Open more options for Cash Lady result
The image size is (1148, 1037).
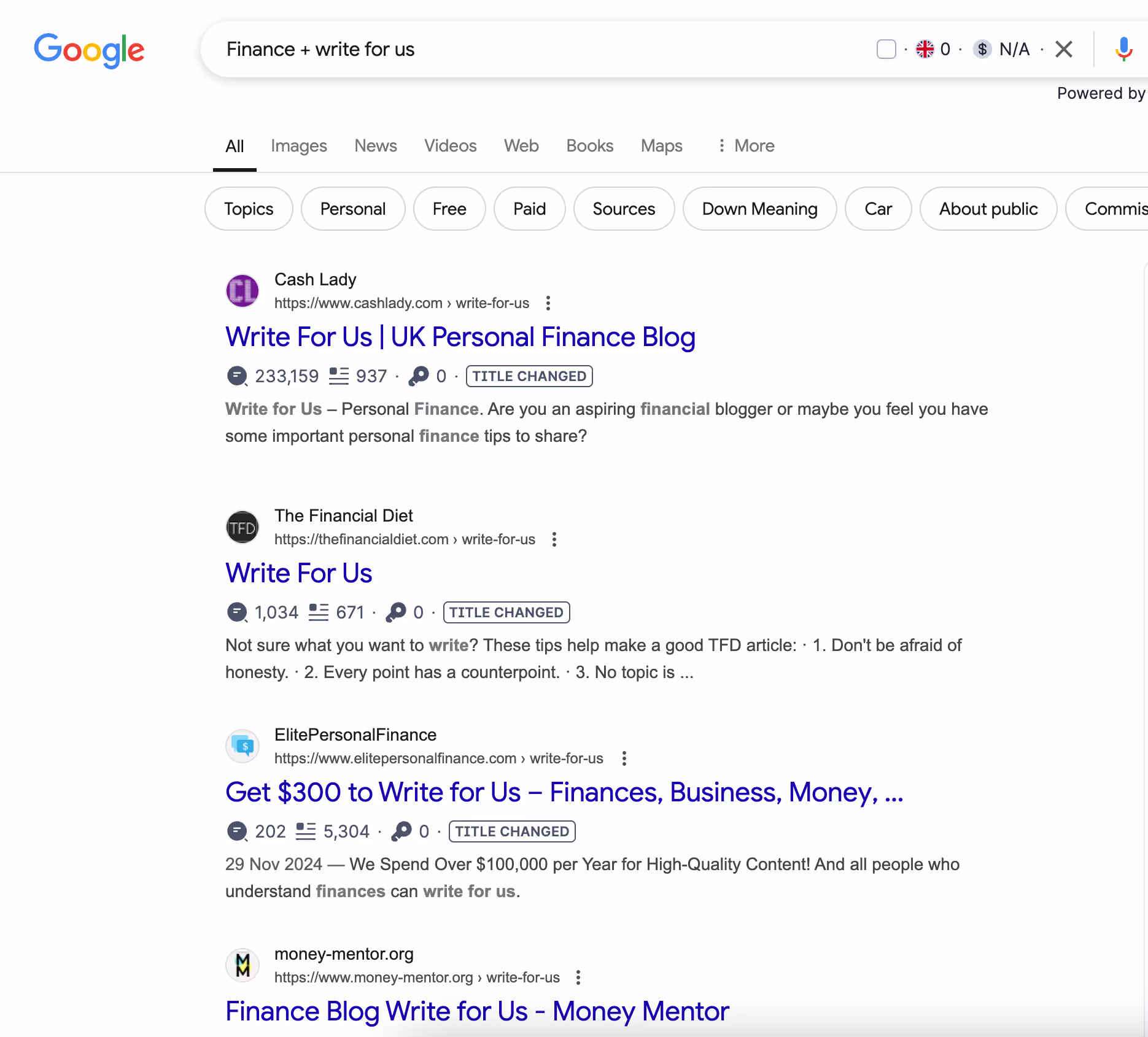point(548,303)
